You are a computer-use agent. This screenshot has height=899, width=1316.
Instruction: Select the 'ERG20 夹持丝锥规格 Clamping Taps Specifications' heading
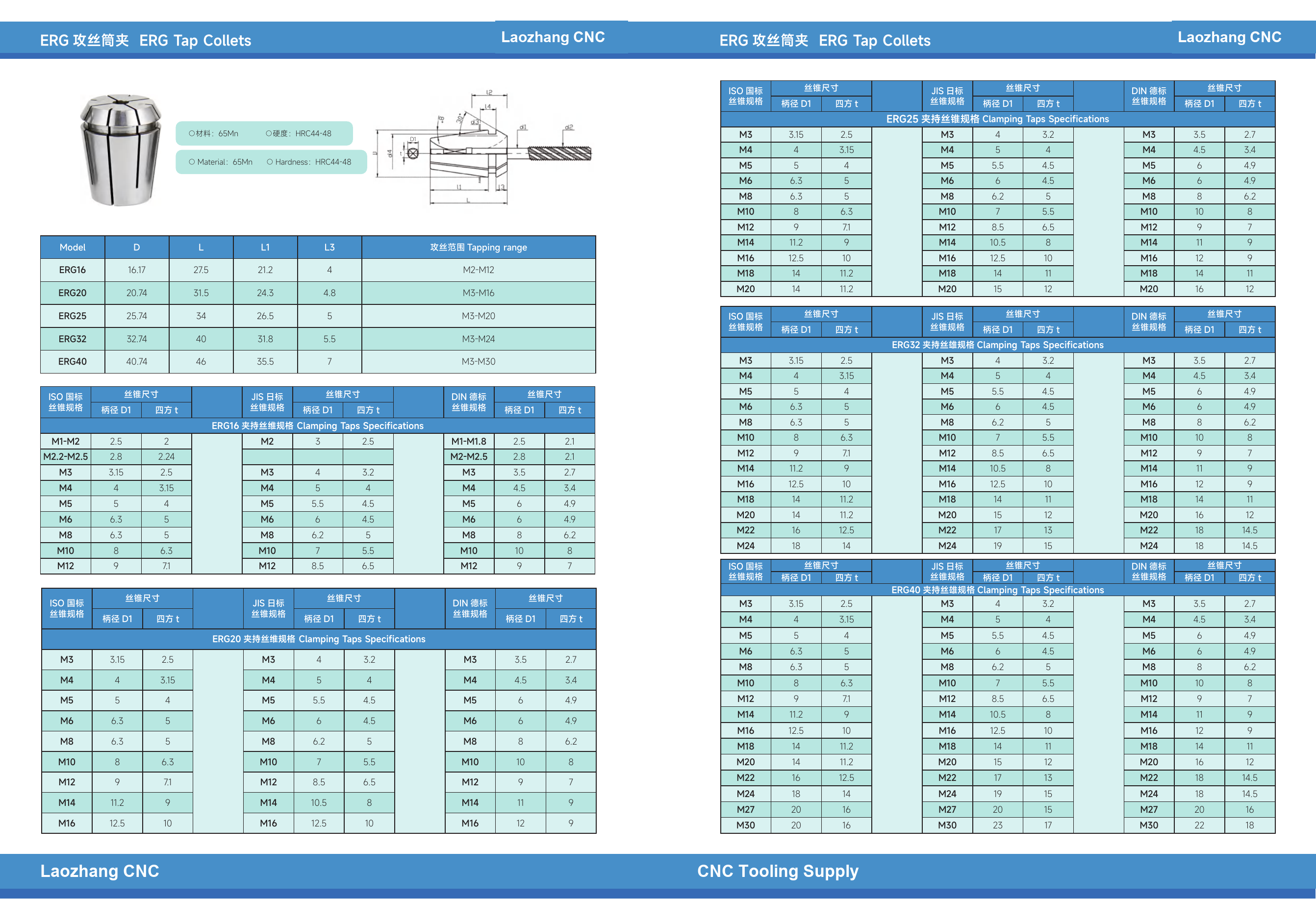pyautogui.click(x=319, y=639)
